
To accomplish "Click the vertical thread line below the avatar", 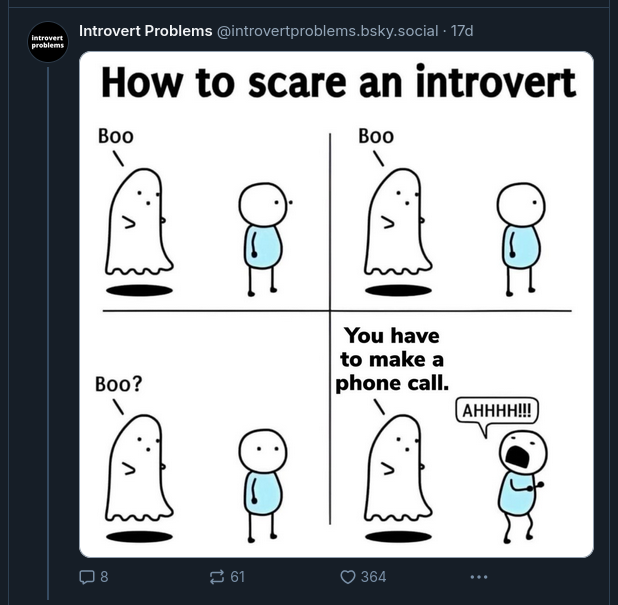I will [x=48, y=333].
